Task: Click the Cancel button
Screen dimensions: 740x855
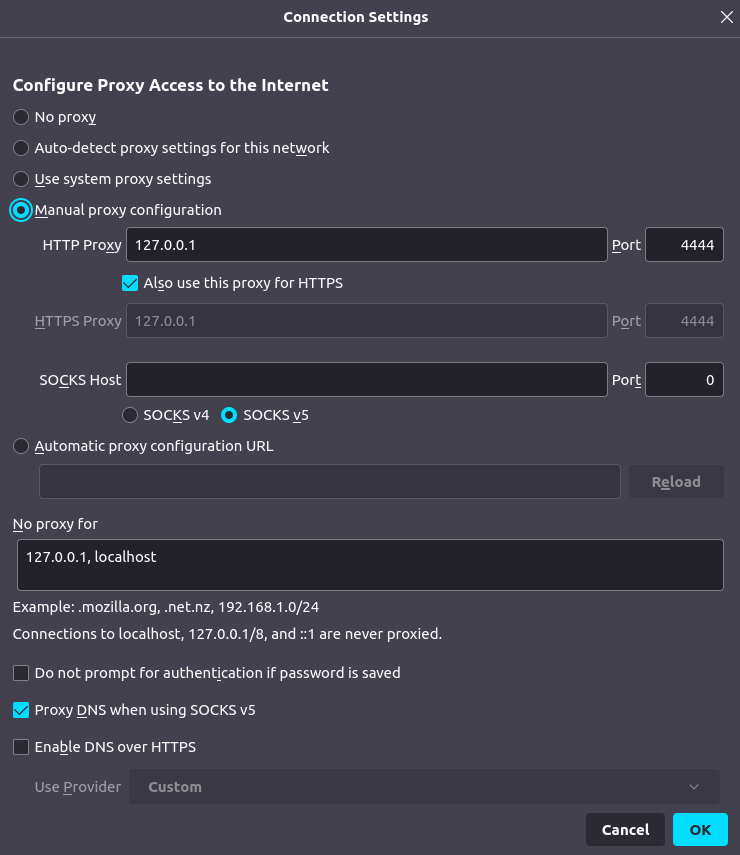Action: [625, 830]
